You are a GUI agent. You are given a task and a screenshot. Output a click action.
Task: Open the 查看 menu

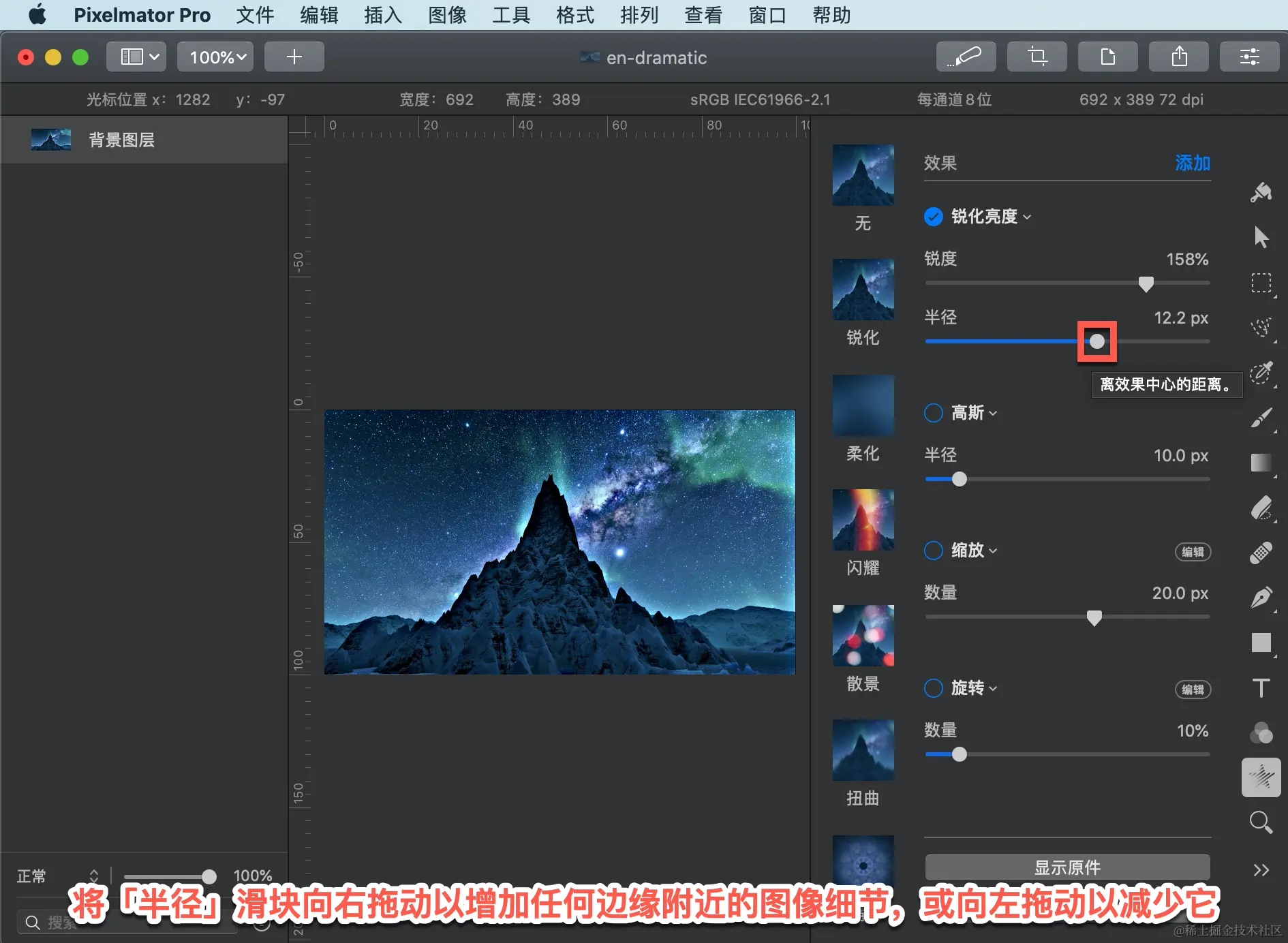click(703, 15)
